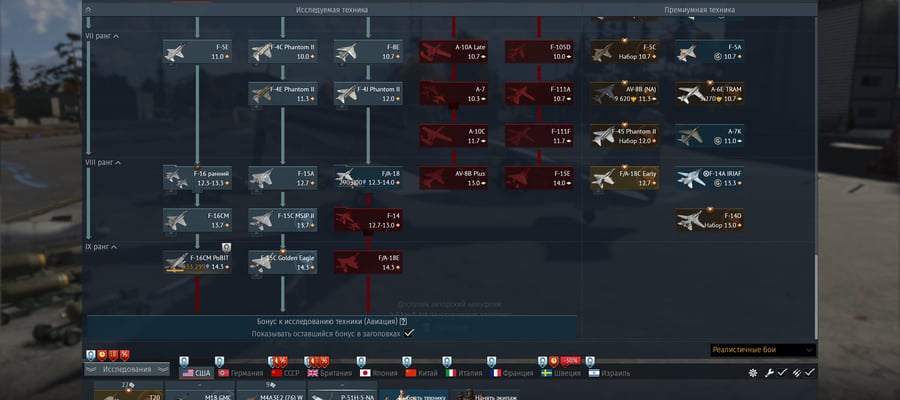Switch to the Британия nation tab
900x400 pixels.
pyautogui.click(x=331, y=373)
